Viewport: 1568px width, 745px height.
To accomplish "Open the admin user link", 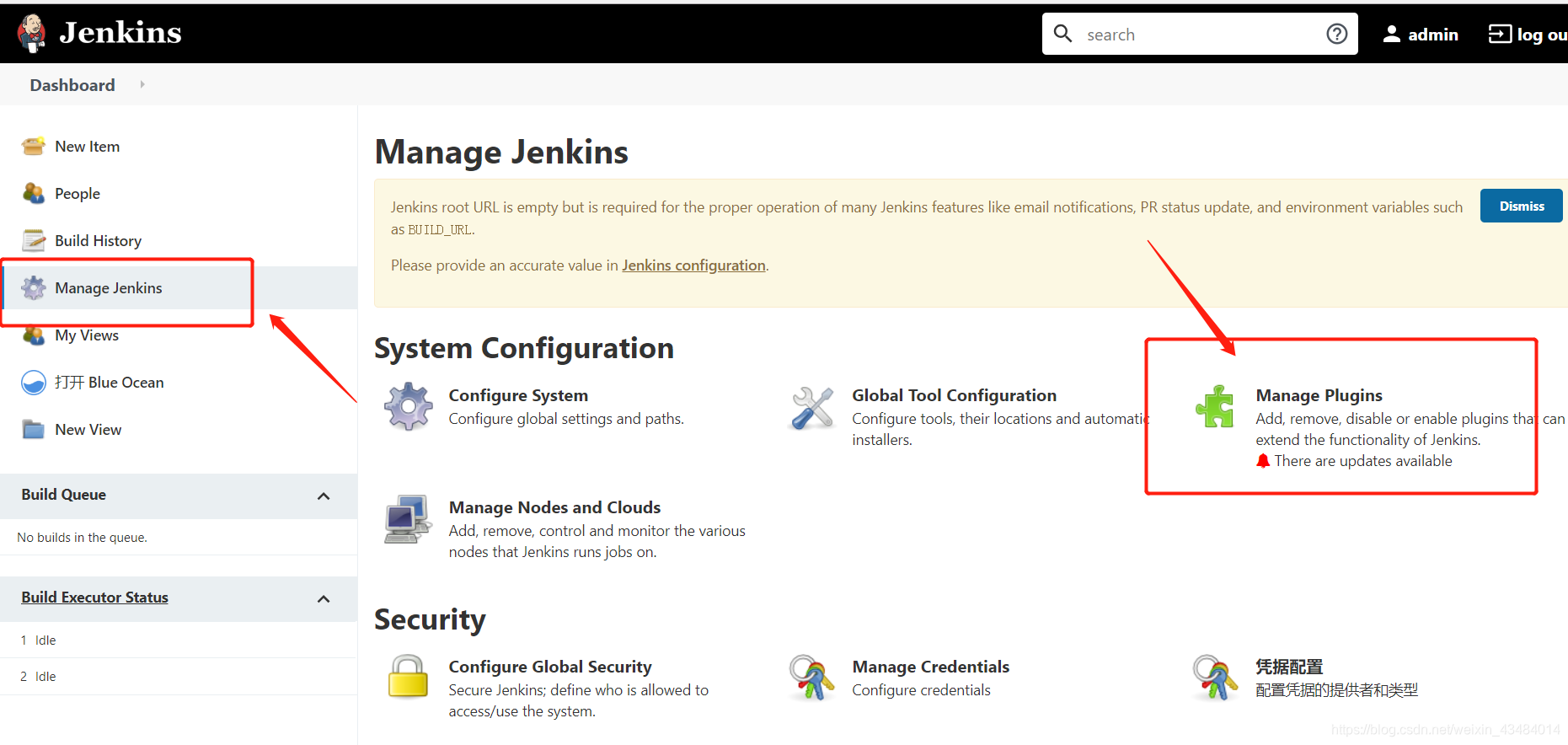I will point(1432,35).
